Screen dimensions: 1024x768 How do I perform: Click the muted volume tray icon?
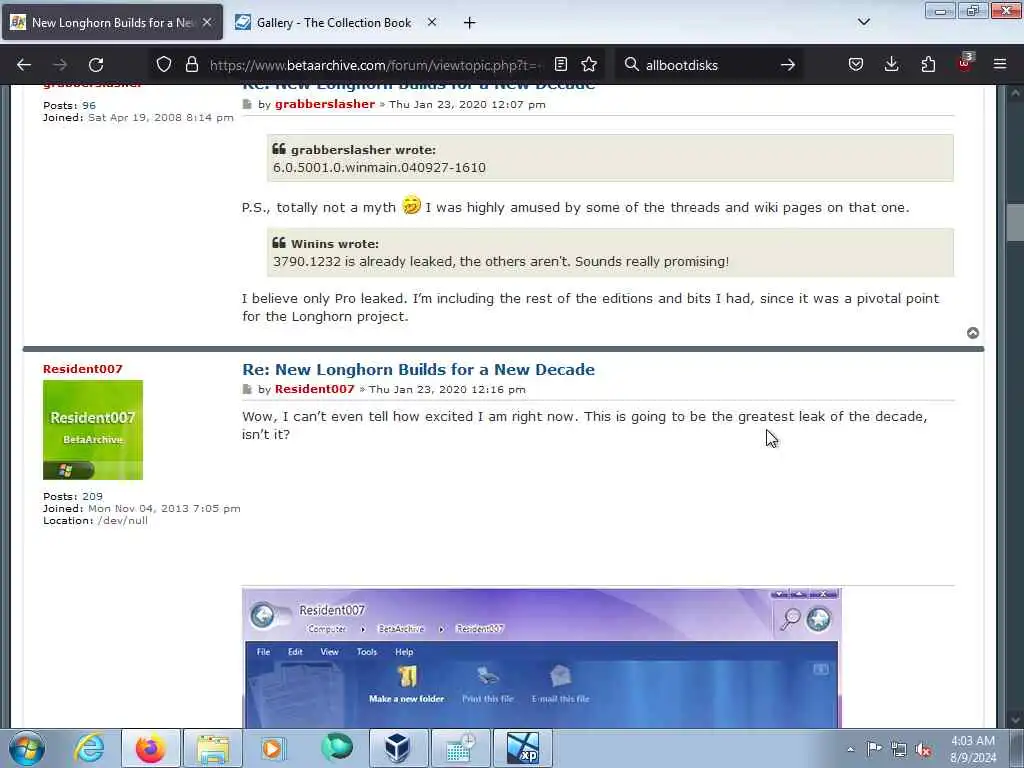point(923,750)
